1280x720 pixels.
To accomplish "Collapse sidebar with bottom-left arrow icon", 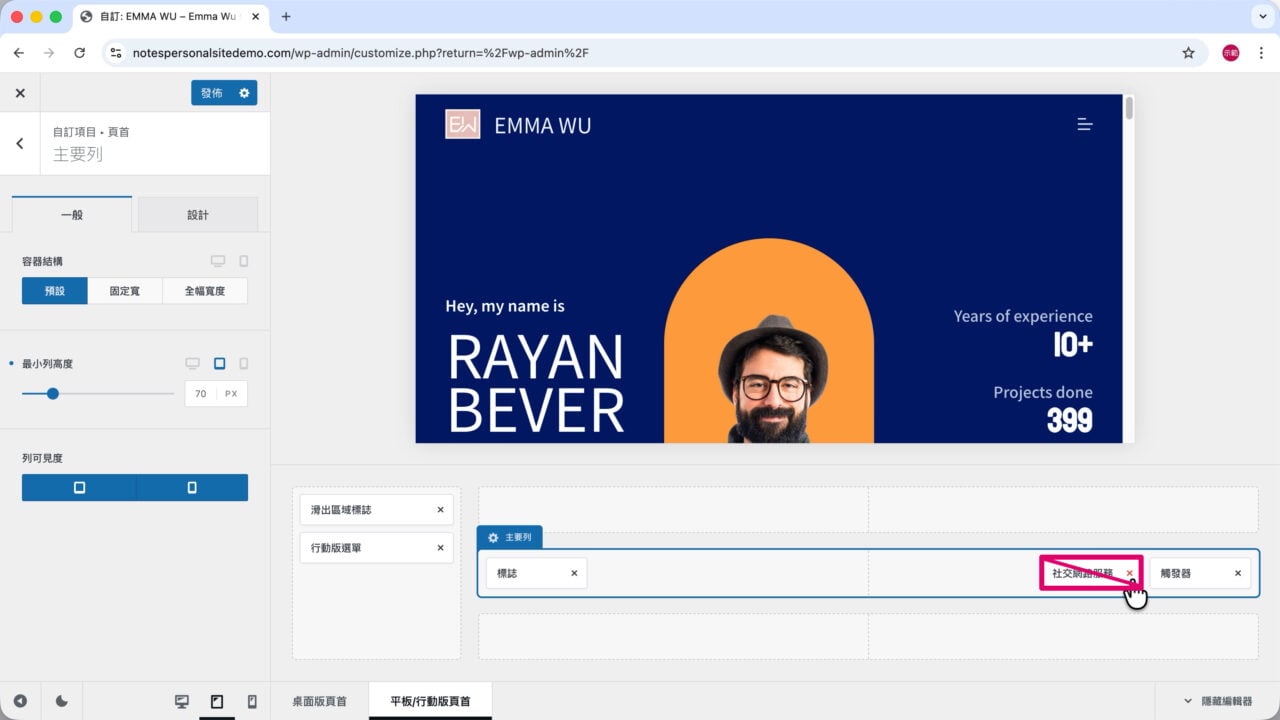I will 20,702.
